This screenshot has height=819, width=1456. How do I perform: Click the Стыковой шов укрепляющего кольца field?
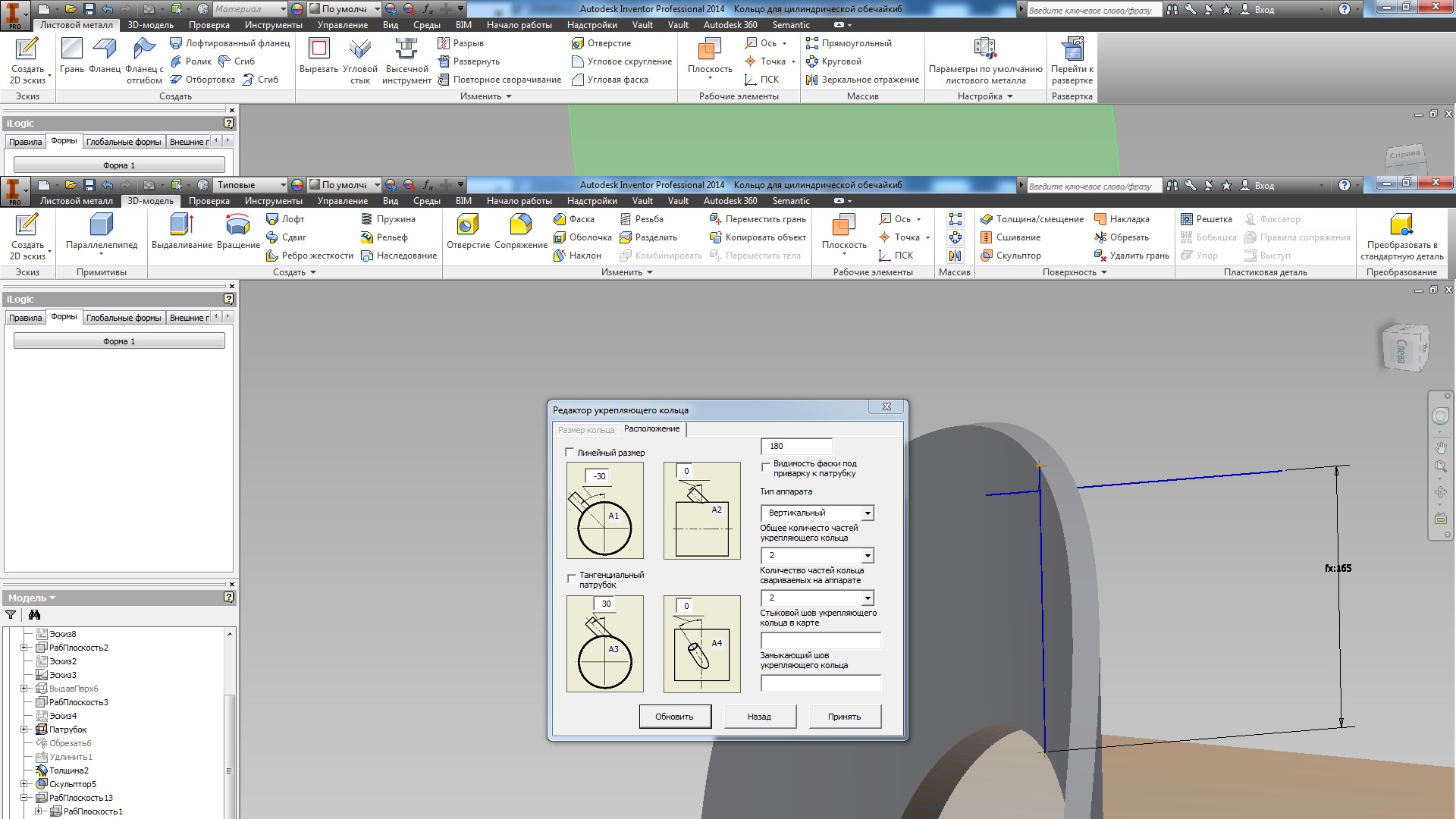(x=821, y=641)
